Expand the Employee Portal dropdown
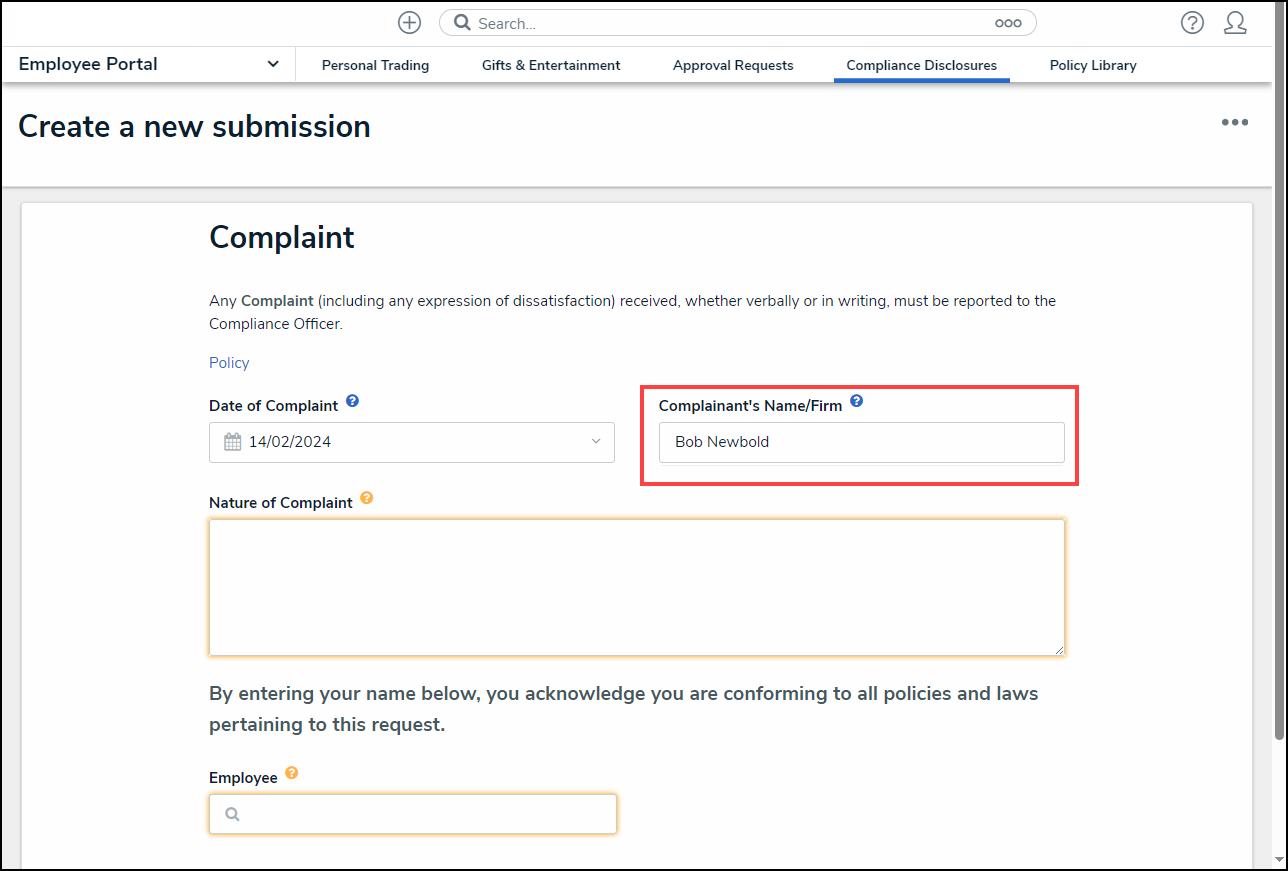 point(273,64)
